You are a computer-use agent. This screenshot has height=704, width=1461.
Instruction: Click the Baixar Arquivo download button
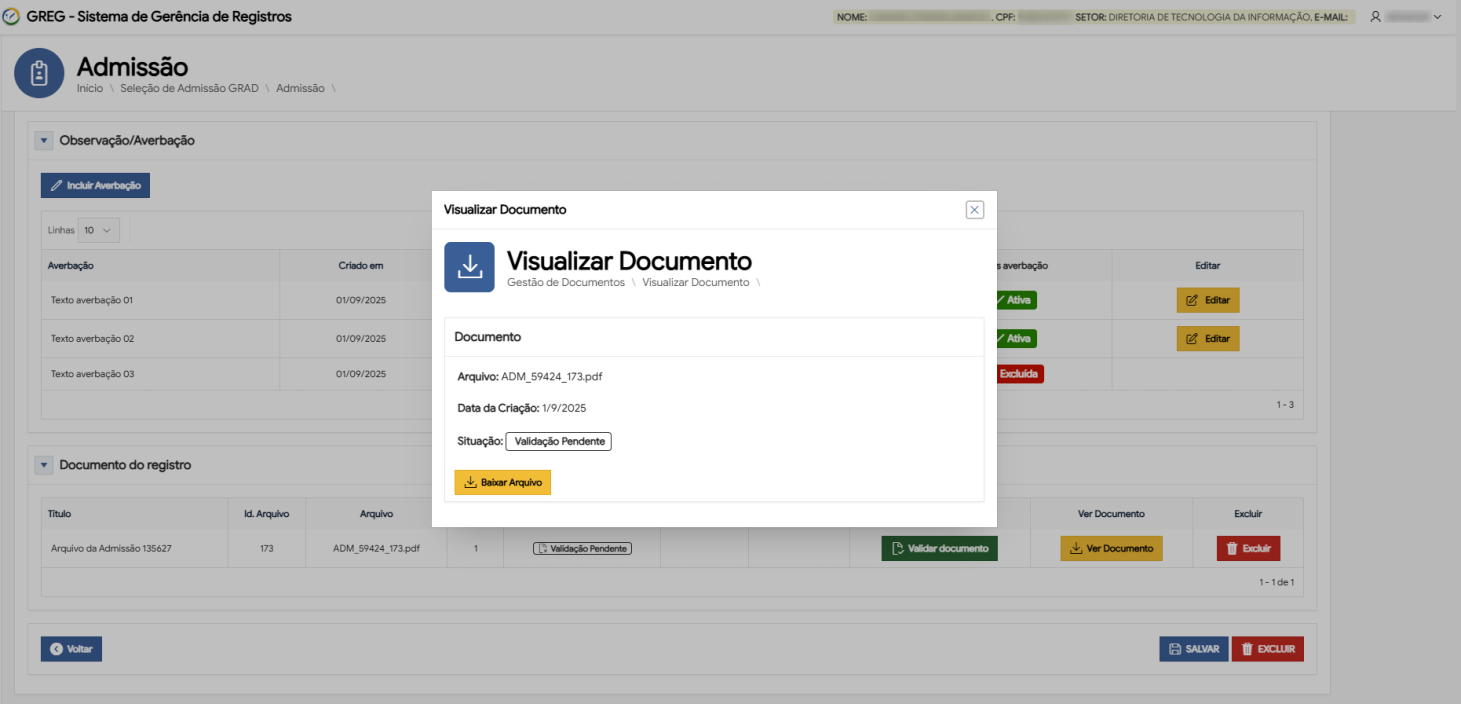(x=502, y=482)
